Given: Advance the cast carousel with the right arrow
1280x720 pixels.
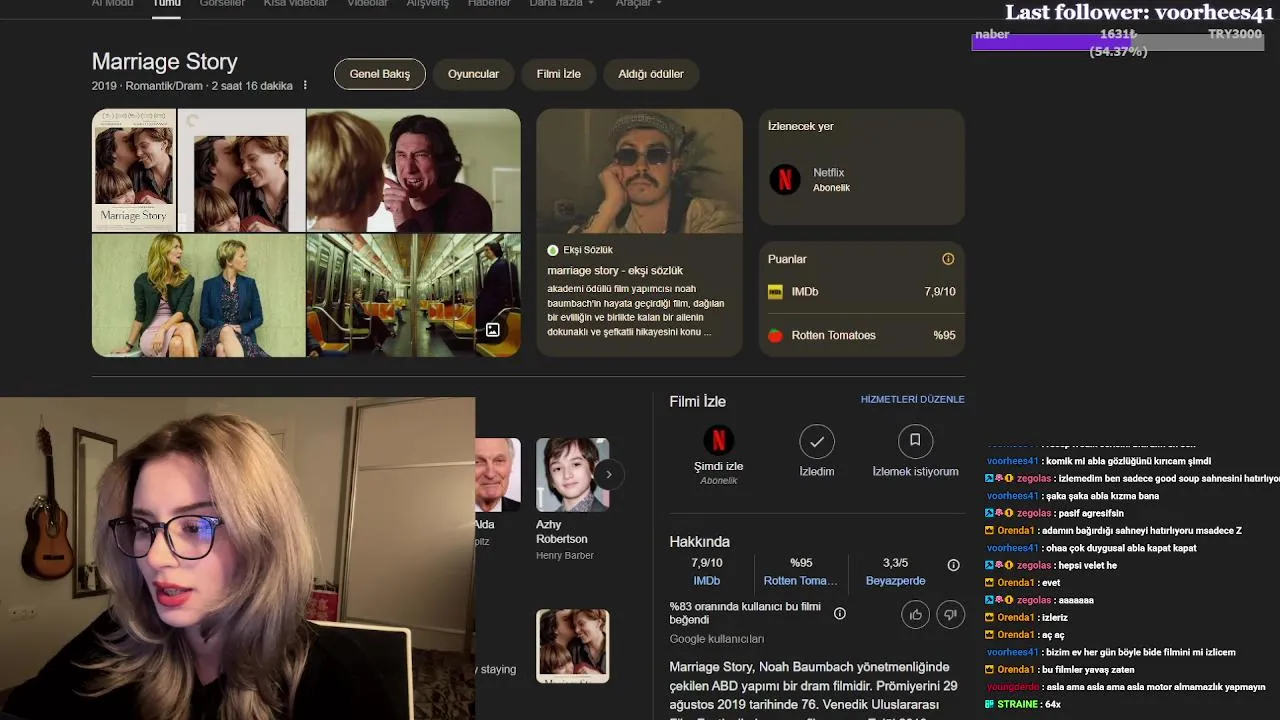Looking at the screenshot, I should coord(608,475).
